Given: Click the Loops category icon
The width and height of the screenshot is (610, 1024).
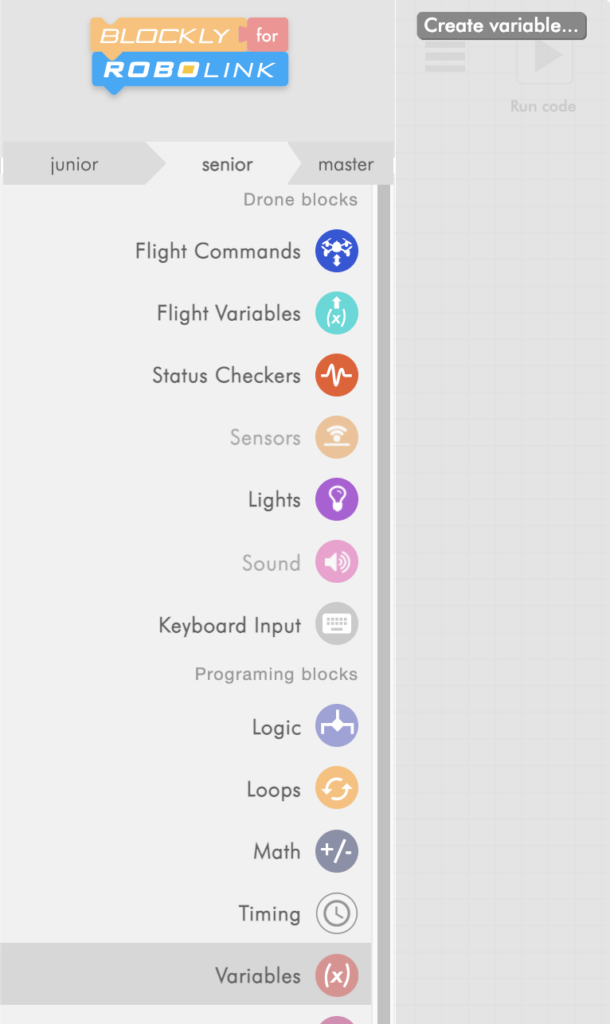Looking at the screenshot, I should tap(337, 789).
